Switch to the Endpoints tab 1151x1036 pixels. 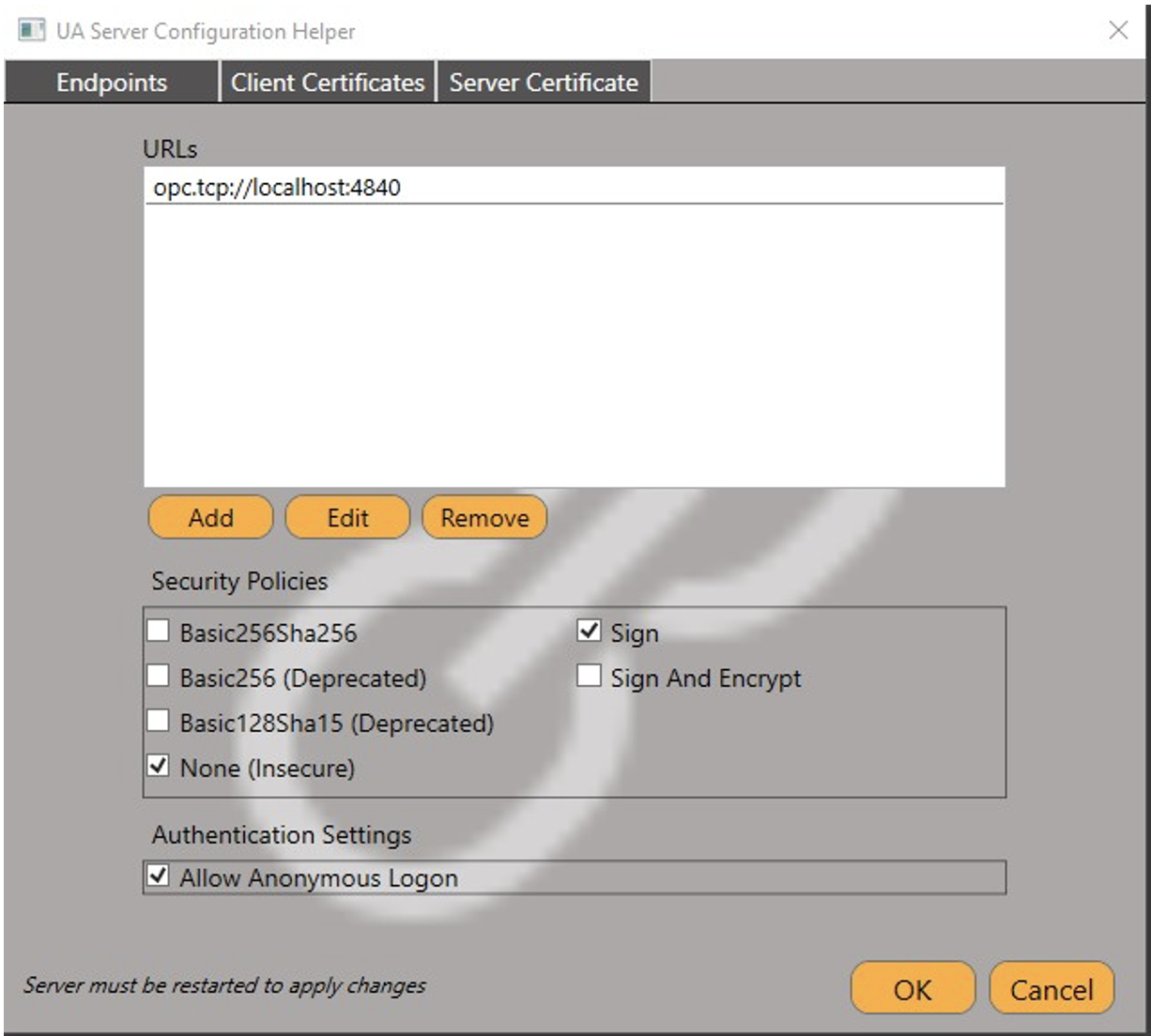[x=111, y=83]
